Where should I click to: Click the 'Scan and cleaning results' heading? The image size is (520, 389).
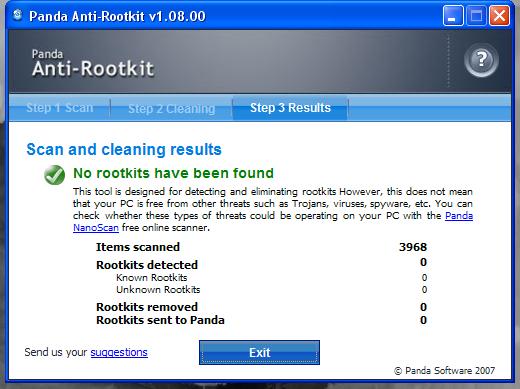coord(124,149)
